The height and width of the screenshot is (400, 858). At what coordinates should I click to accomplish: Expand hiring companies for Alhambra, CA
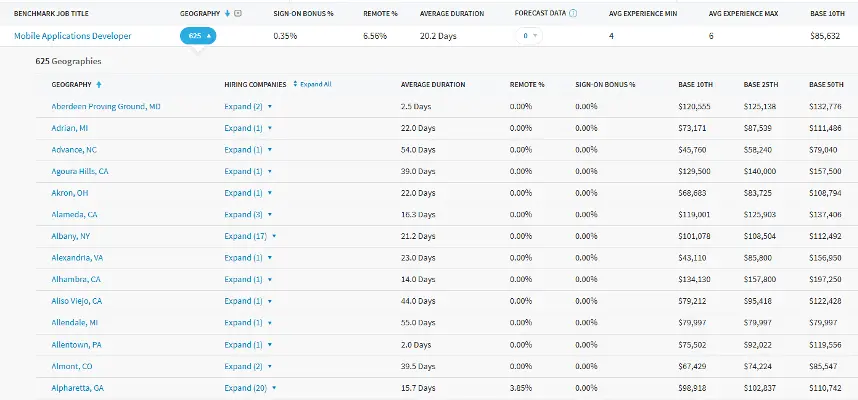tap(248, 280)
